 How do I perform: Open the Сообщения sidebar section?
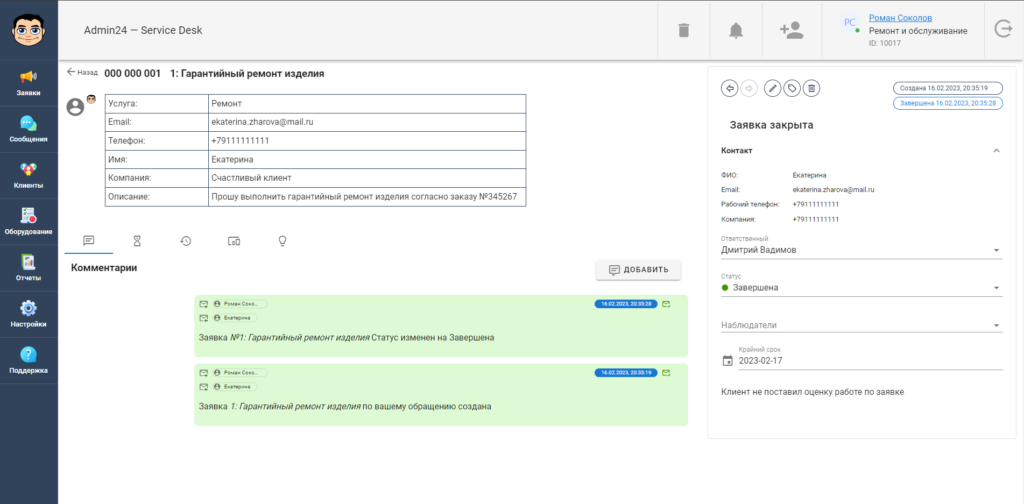pos(28,128)
